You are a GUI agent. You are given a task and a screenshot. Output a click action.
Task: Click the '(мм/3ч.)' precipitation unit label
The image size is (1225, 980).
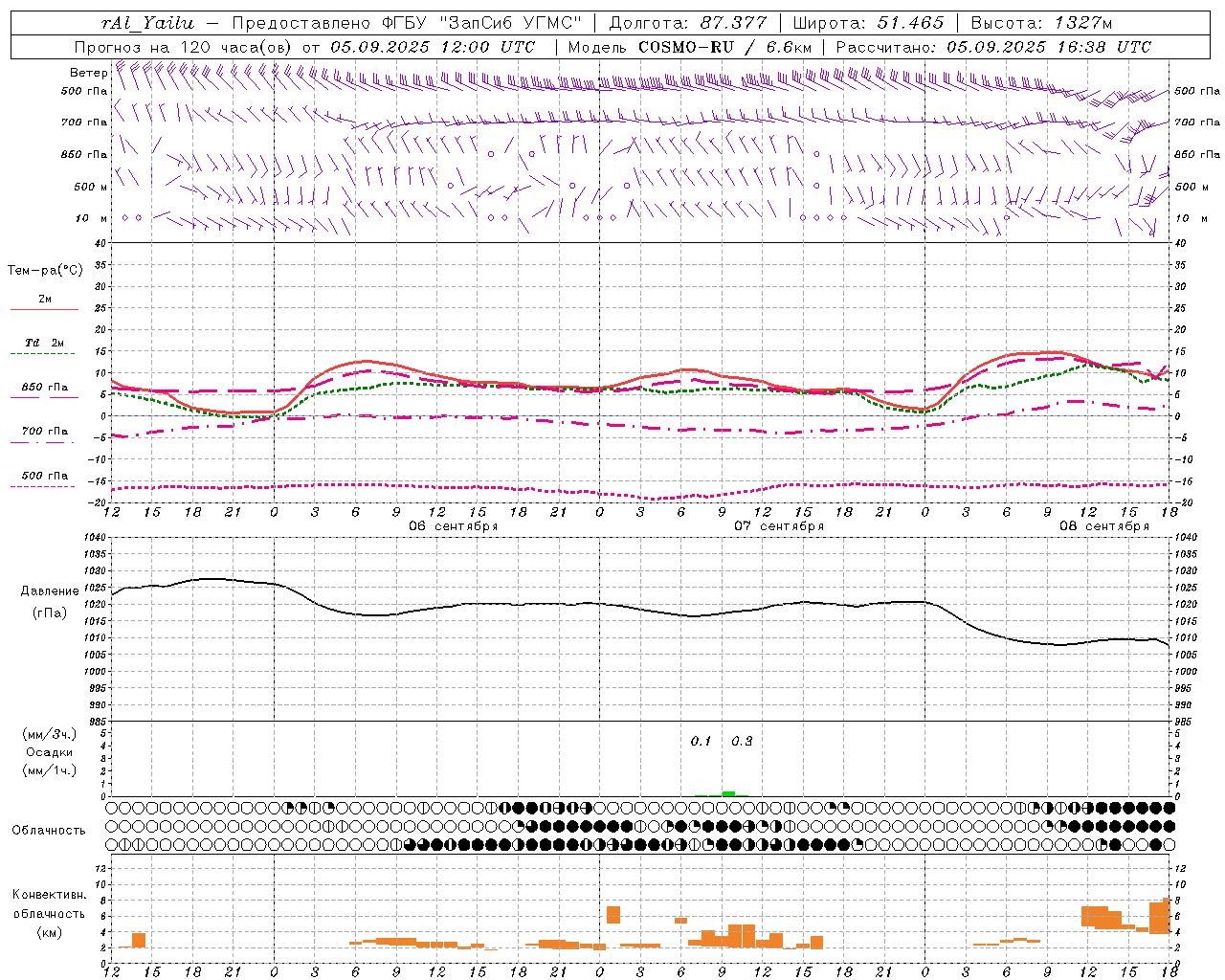tap(50, 734)
